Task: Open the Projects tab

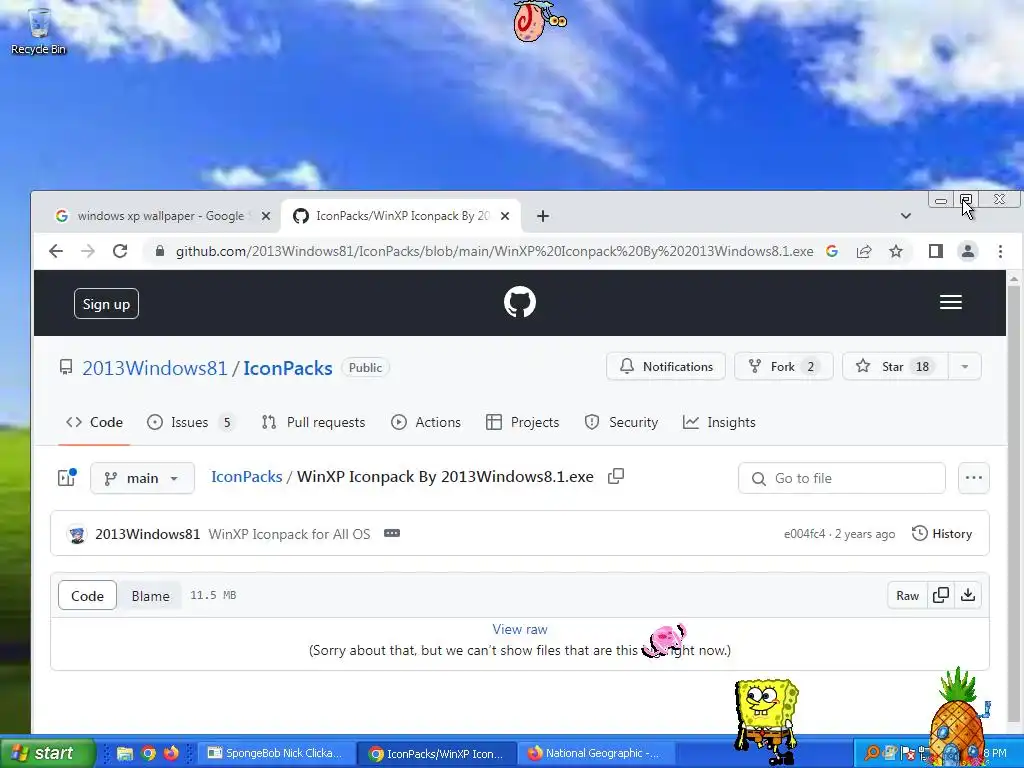Action: [x=522, y=423]
